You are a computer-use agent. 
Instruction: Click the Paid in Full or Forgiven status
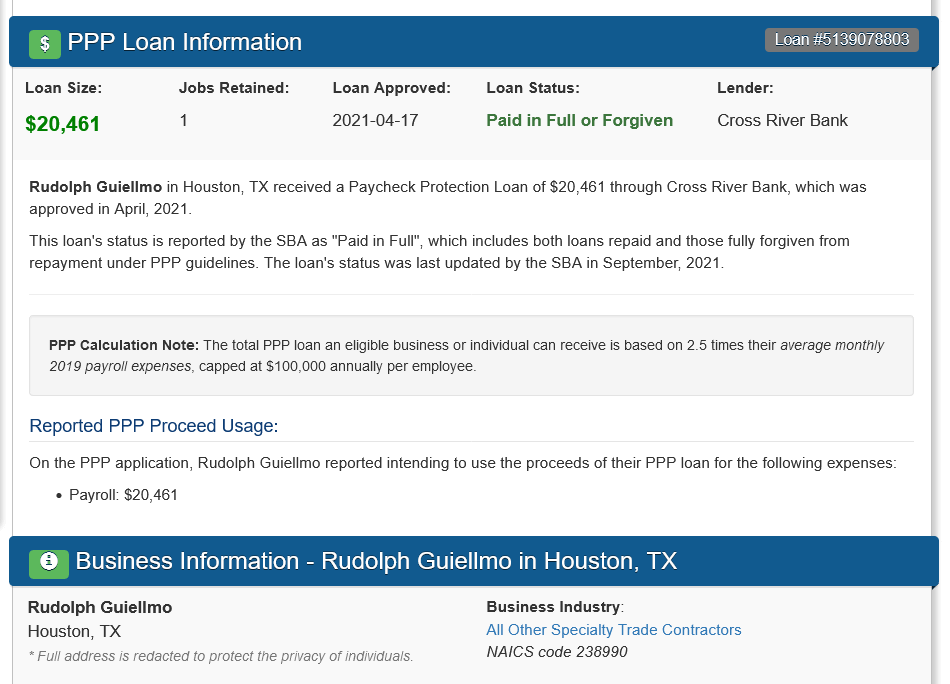(579, 120)
